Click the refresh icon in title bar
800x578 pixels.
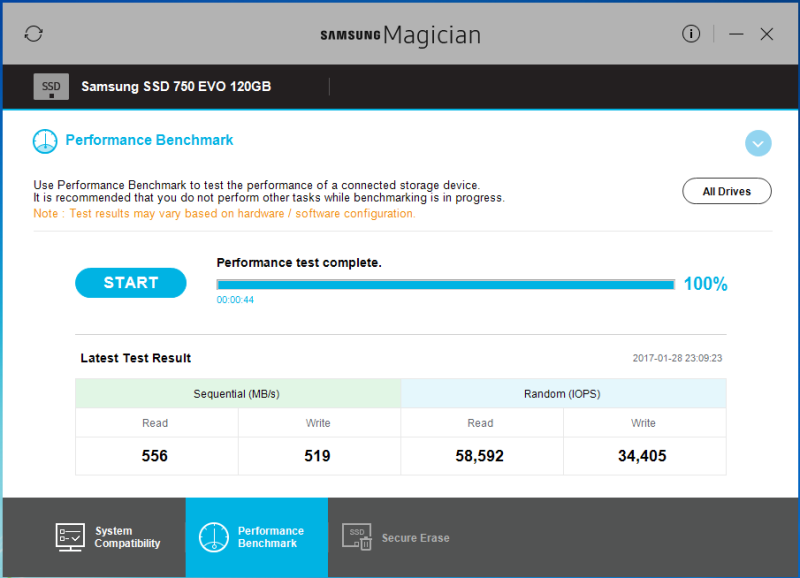[34, 34]
